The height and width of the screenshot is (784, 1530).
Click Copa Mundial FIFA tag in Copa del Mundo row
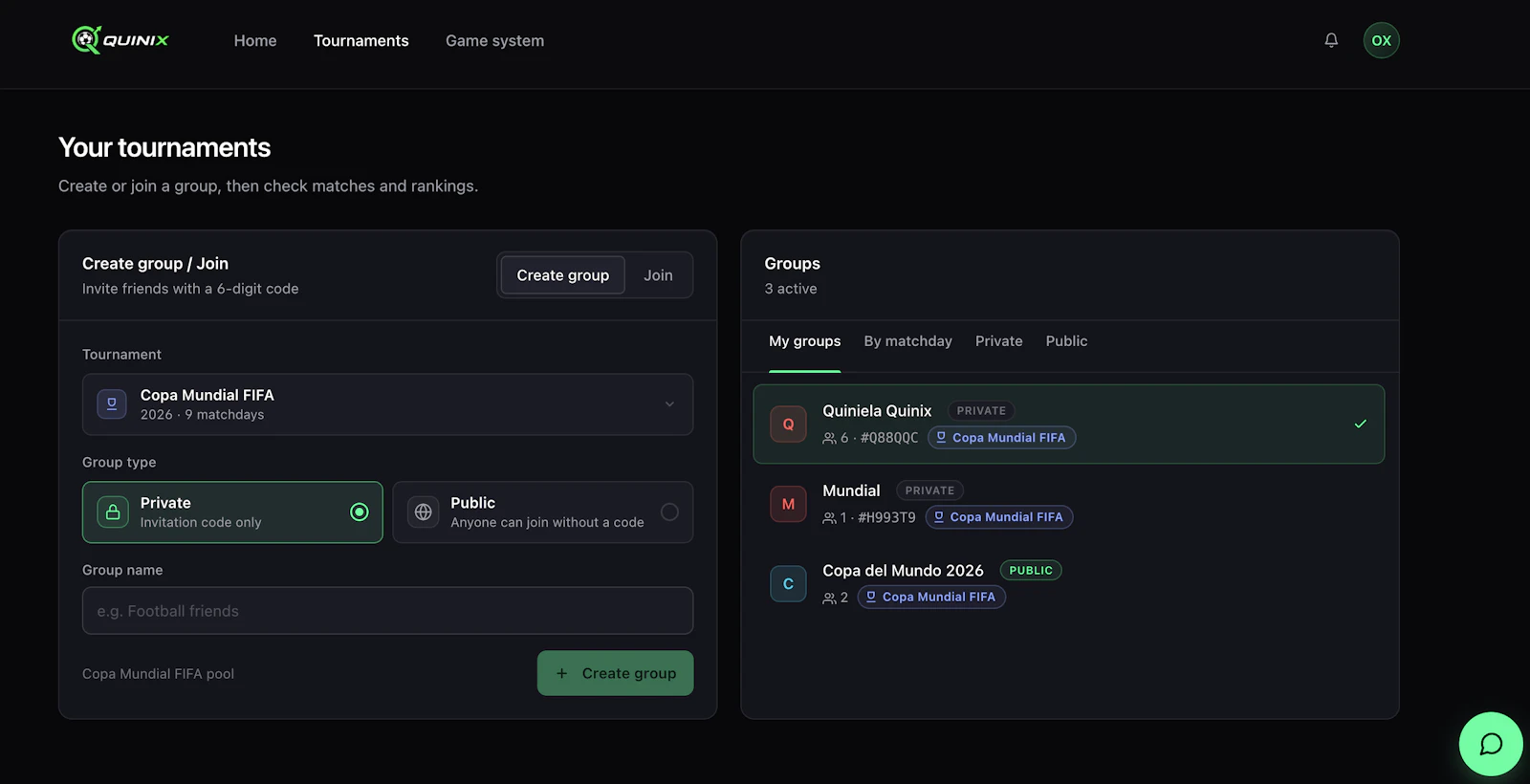[931, 597]
